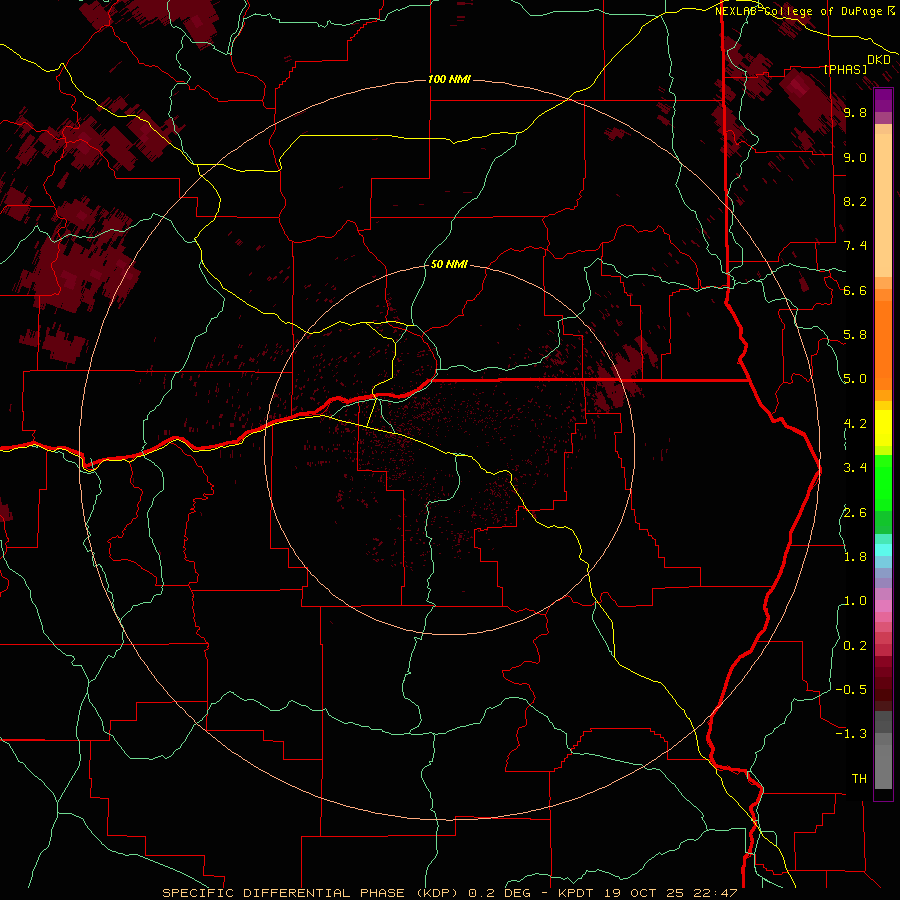
Task: Click the 8.2 value on color scale
Action: click(x=855, y=201)
